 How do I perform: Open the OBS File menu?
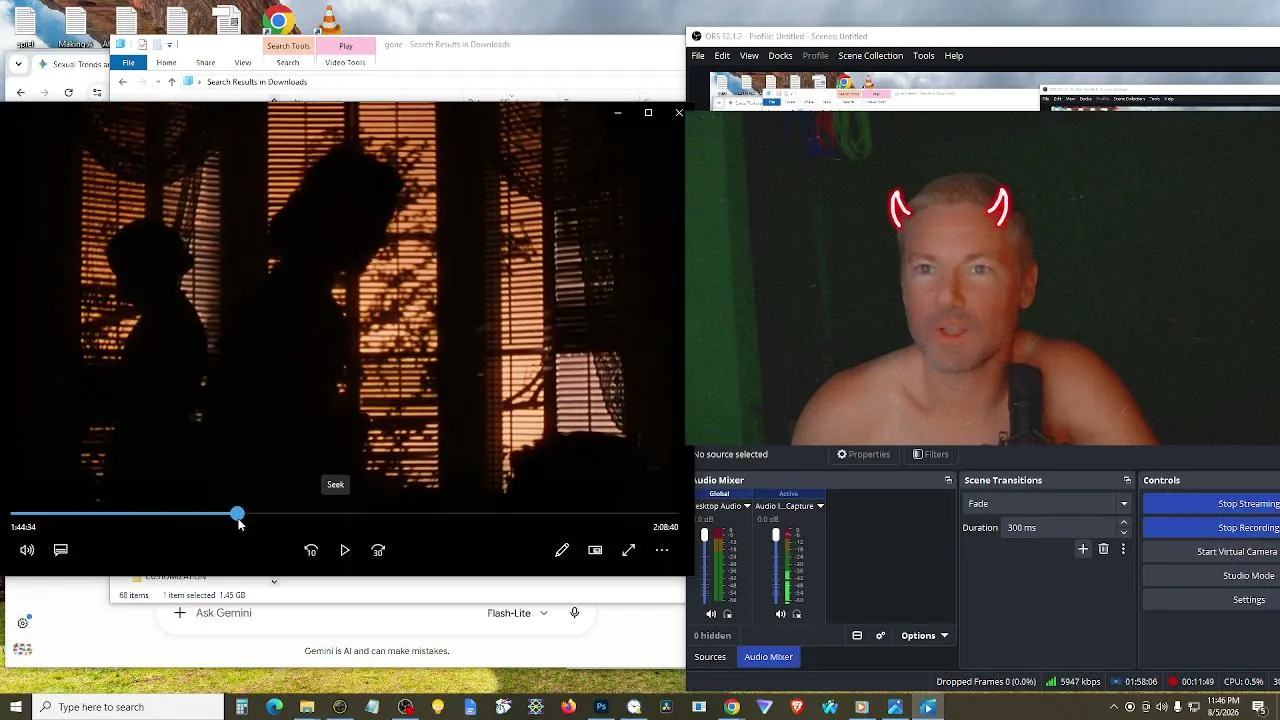(x=698, y=56)
